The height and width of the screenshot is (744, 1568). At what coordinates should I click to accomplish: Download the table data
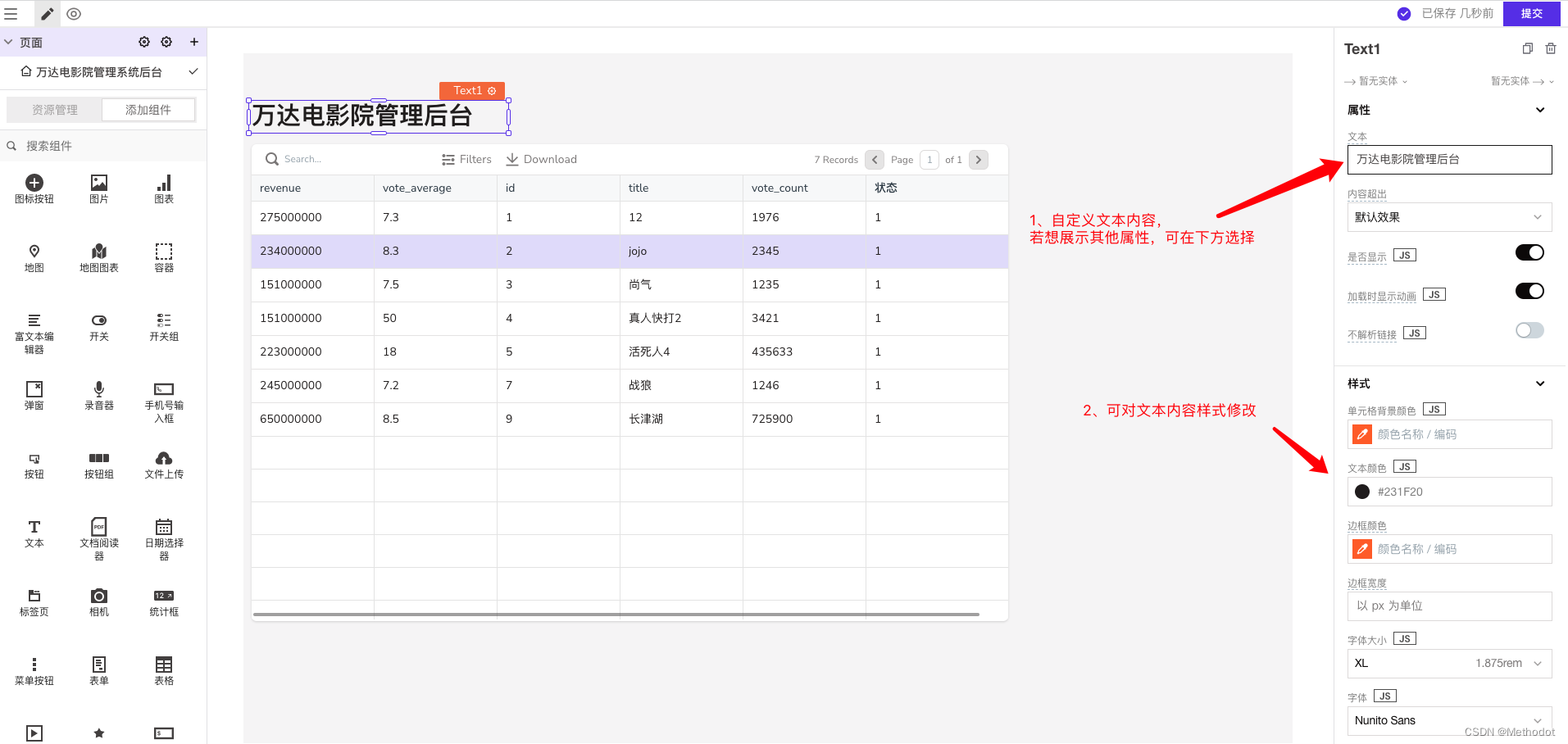click(x=541, y=159)
